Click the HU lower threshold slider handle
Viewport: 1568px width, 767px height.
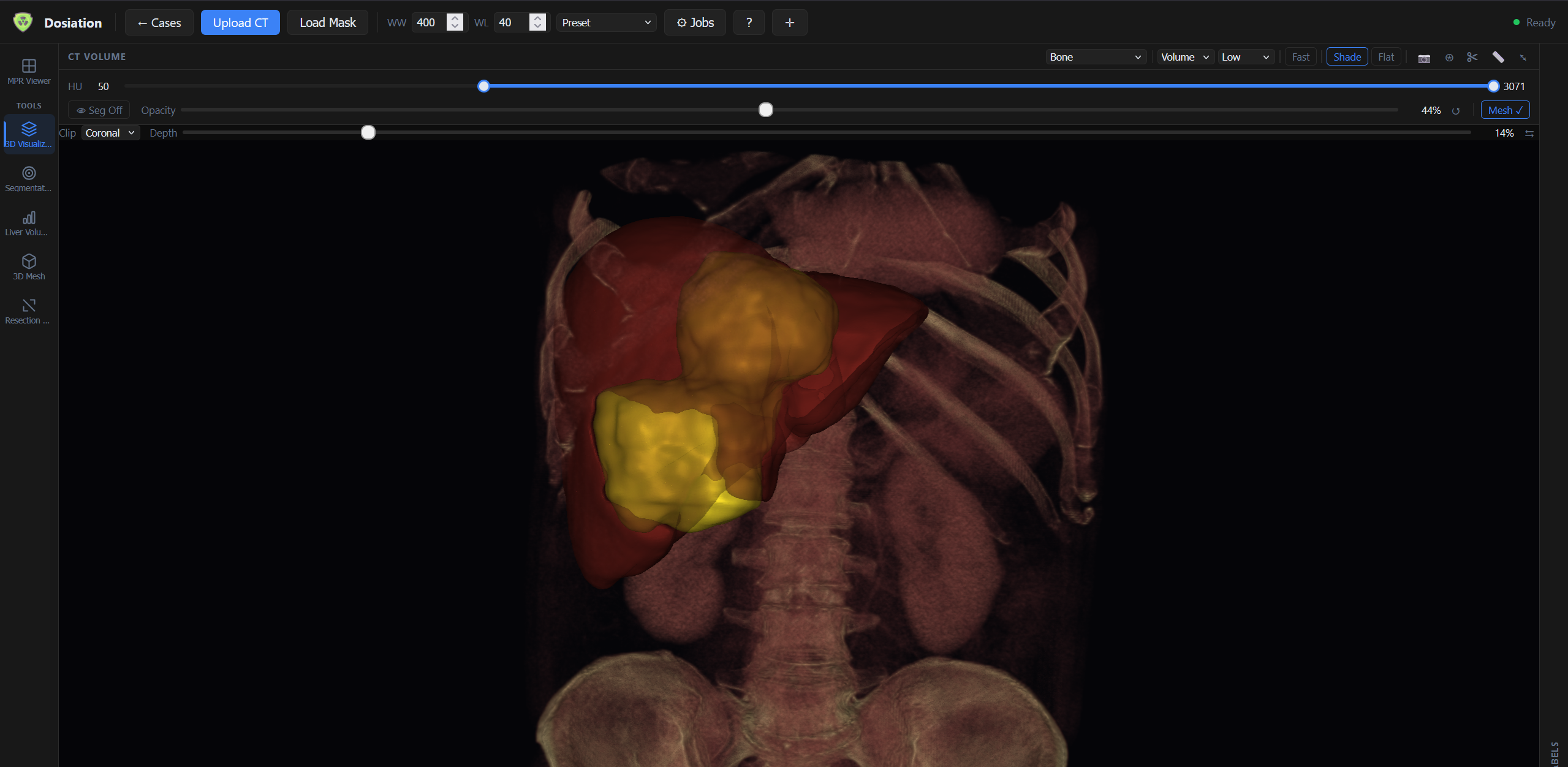coord(483,86)
